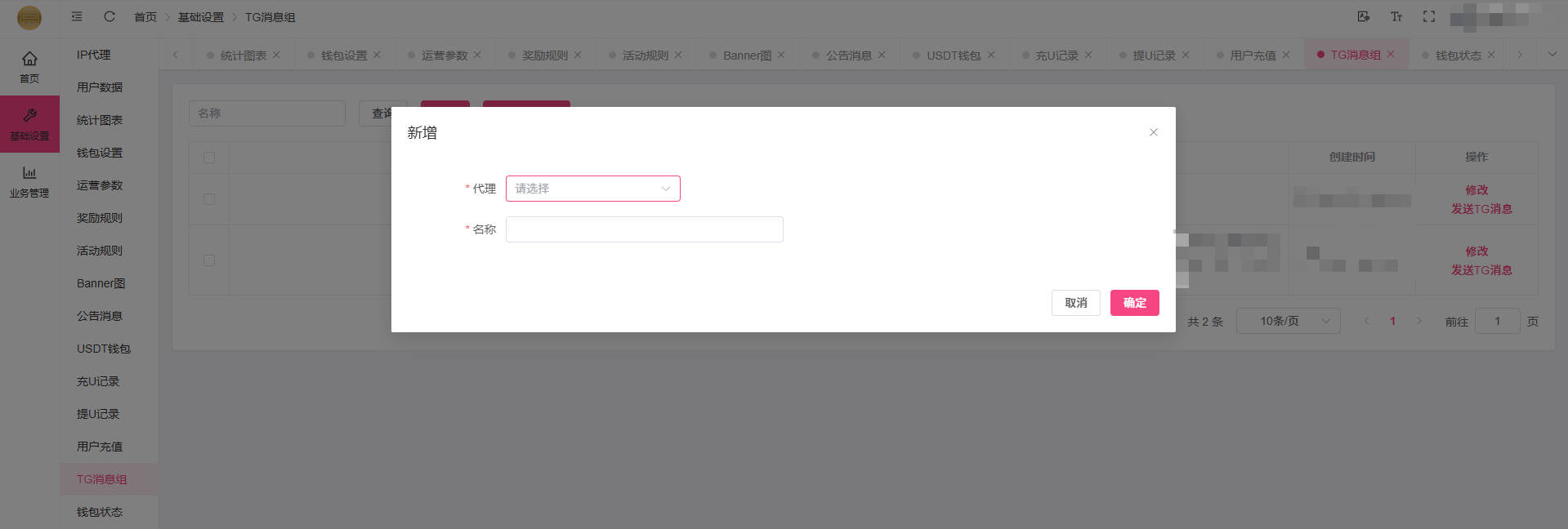
Task: Click the 基础设置 wrench icon in sidebar
Action: (x=29, y=116)
